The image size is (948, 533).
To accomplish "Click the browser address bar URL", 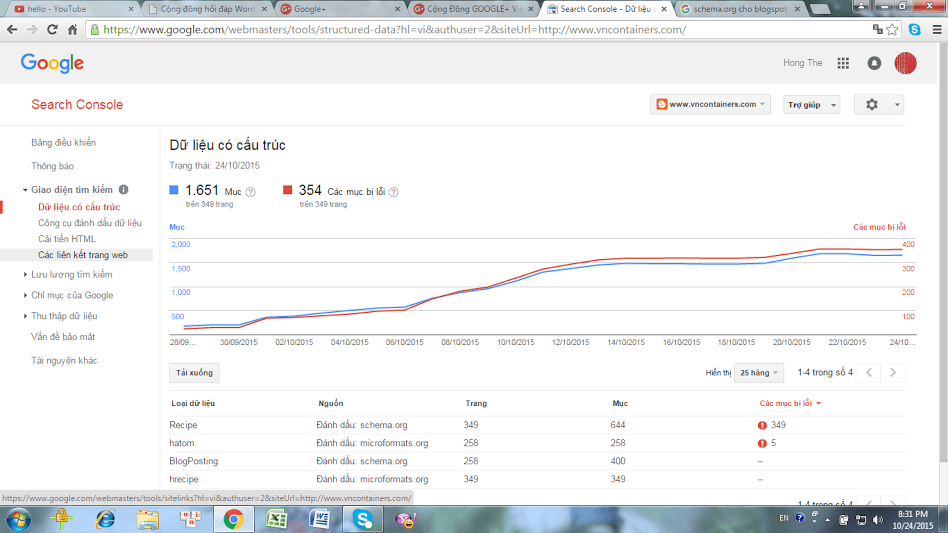I will (394, 30).
